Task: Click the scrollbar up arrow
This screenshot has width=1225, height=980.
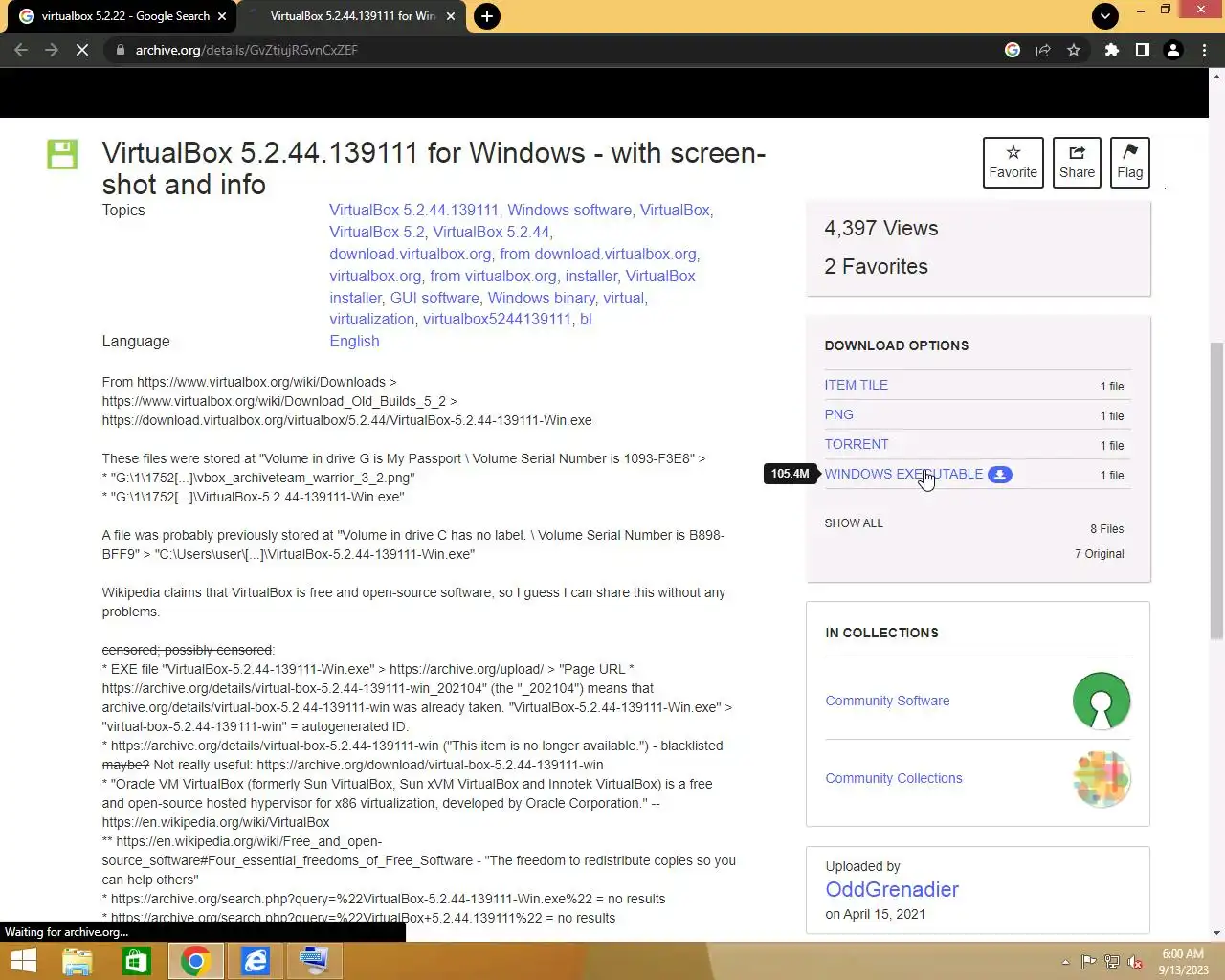Action: click(1216, 75)
